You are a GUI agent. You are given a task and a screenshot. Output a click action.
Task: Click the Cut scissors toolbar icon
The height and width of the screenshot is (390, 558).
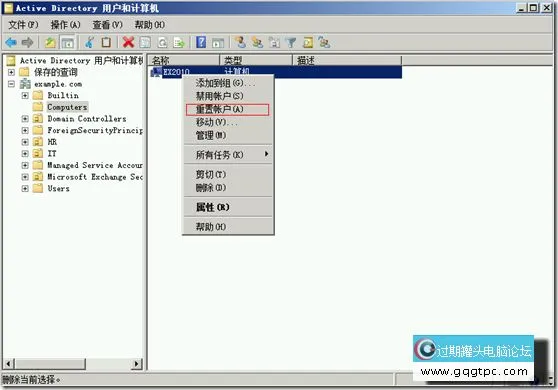click(89, 43)
